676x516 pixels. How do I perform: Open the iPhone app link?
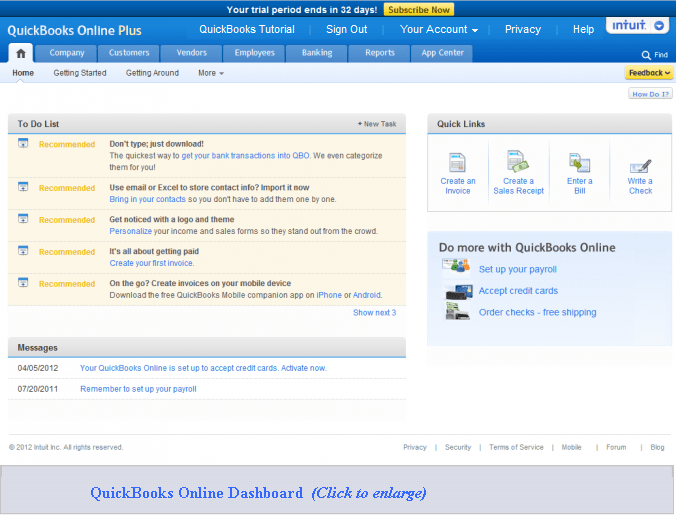(x=329, y=295)
